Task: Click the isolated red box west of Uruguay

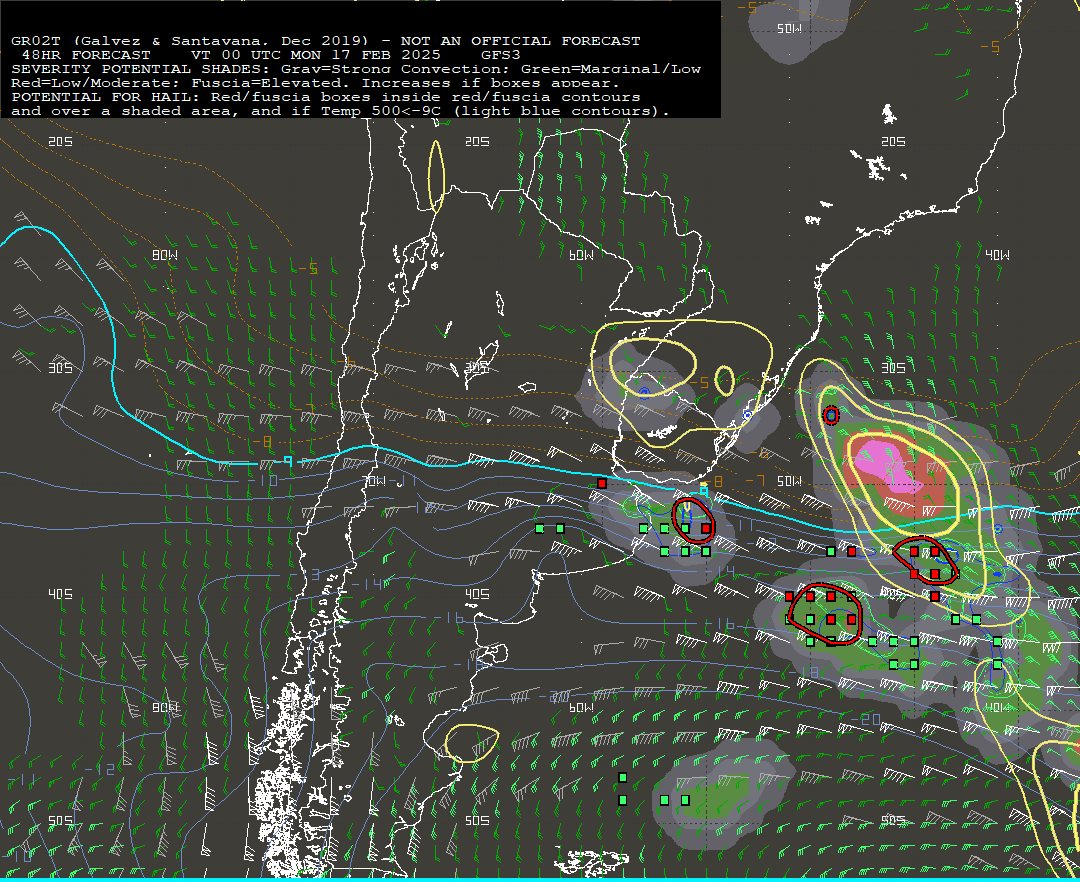Action: [602, 483]
